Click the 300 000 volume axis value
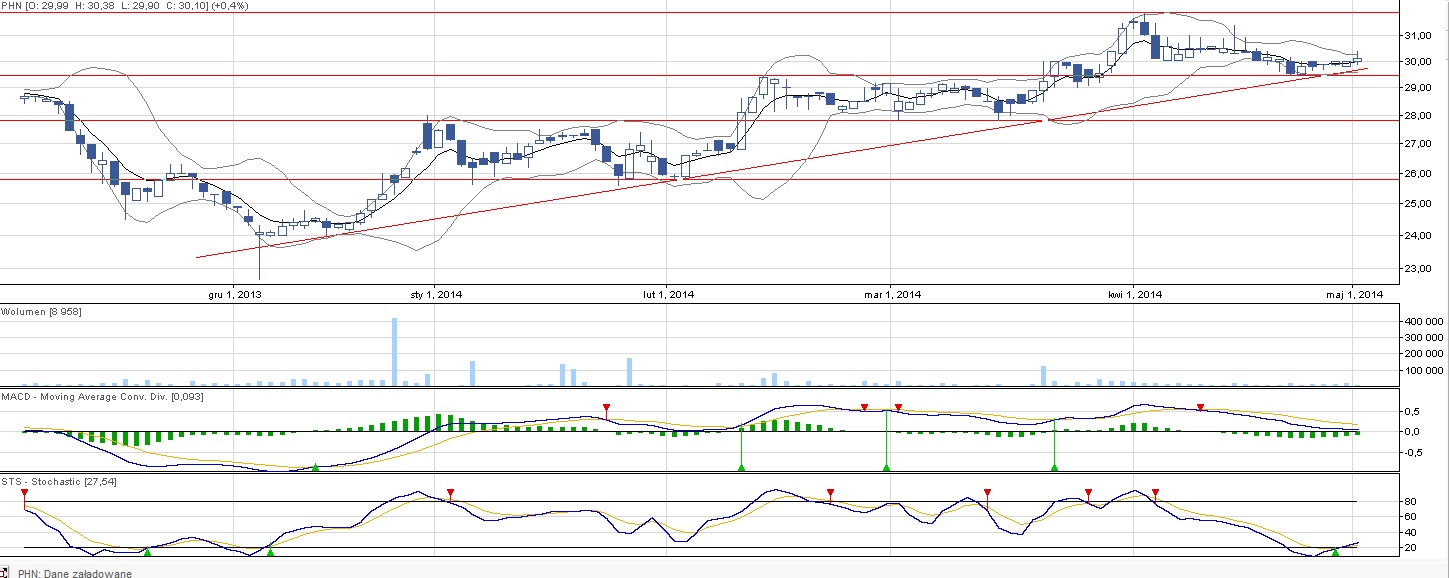 click(x=1425, y=338)
